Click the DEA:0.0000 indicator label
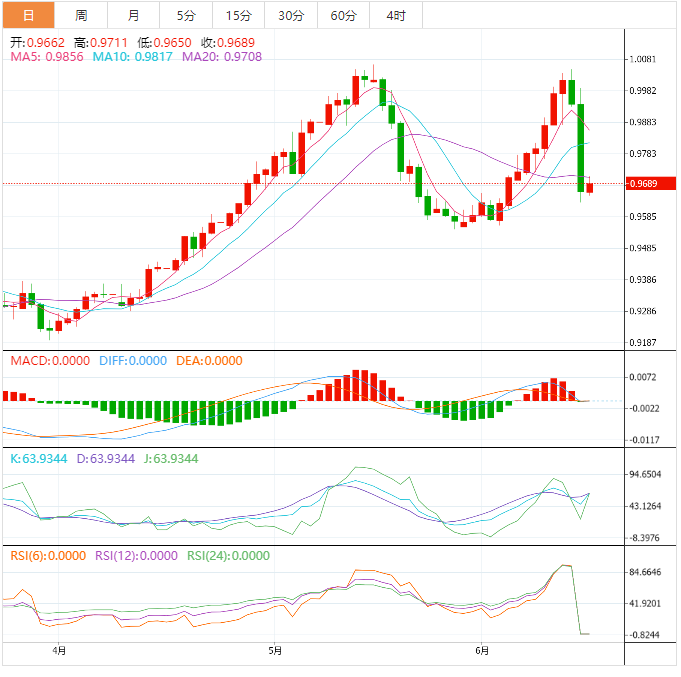Viewport: 681px width, 677px height. click(x=209, y=361)
